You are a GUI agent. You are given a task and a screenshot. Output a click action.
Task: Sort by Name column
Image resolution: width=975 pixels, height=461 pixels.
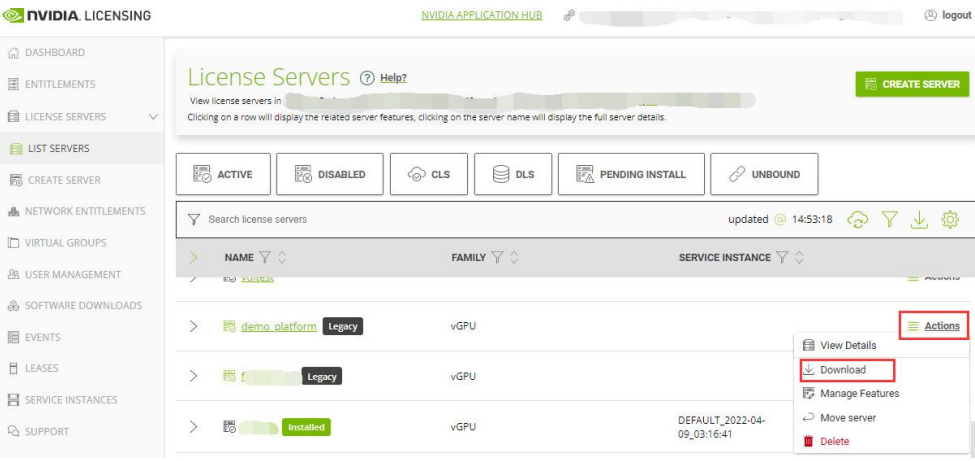click(x=281, y=257)
